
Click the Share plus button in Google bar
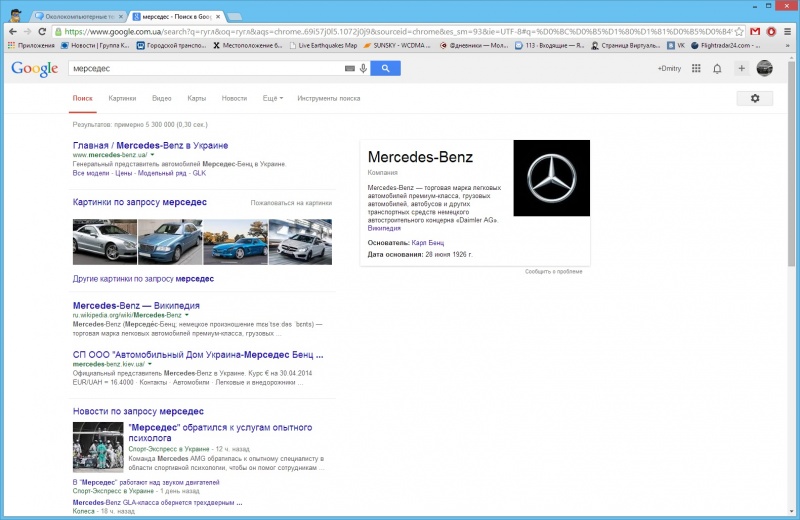pos(741,68)
